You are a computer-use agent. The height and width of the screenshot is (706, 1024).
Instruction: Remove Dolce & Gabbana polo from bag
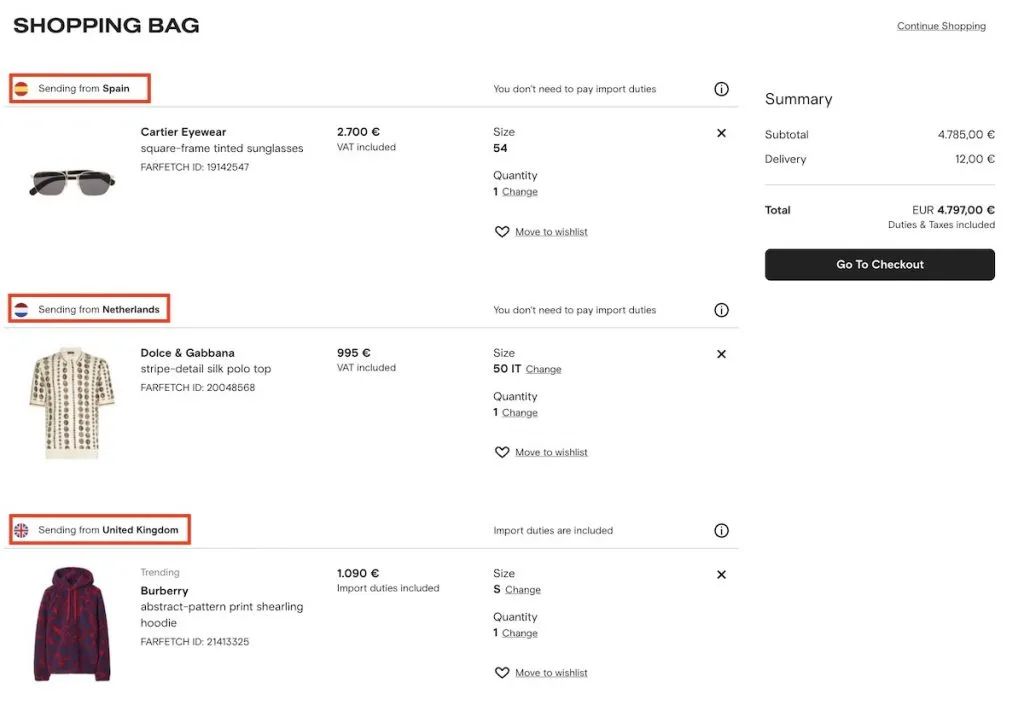[x=721, y=354]
